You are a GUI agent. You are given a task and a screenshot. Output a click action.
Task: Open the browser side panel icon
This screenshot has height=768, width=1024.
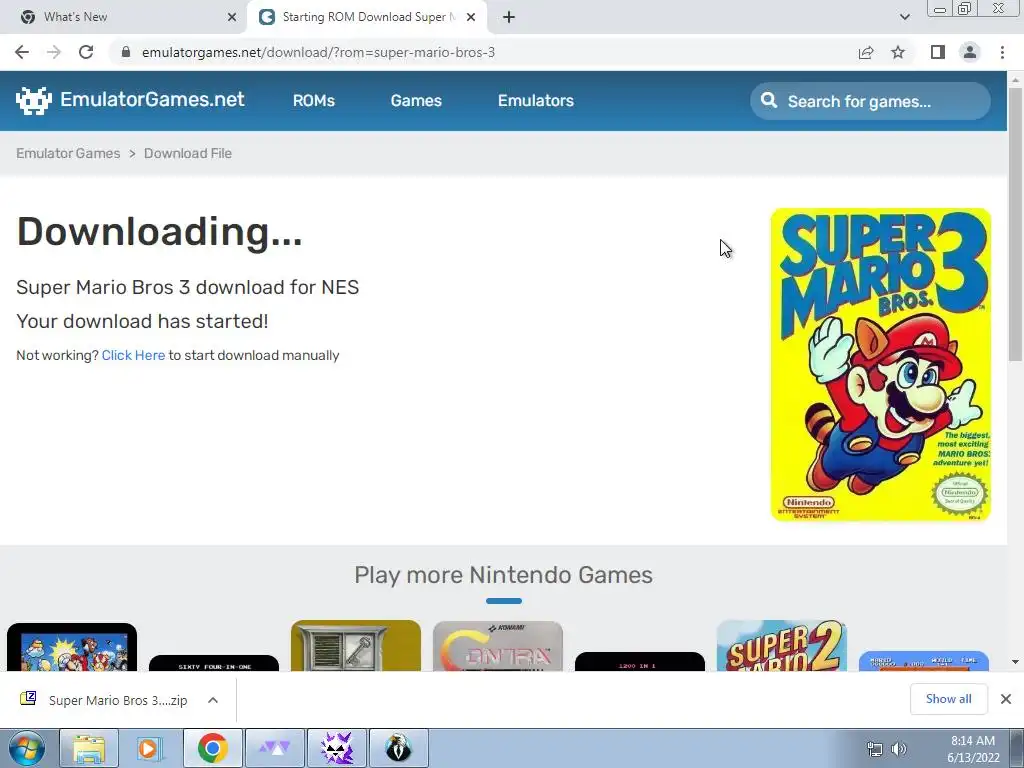tap(938, 52)
